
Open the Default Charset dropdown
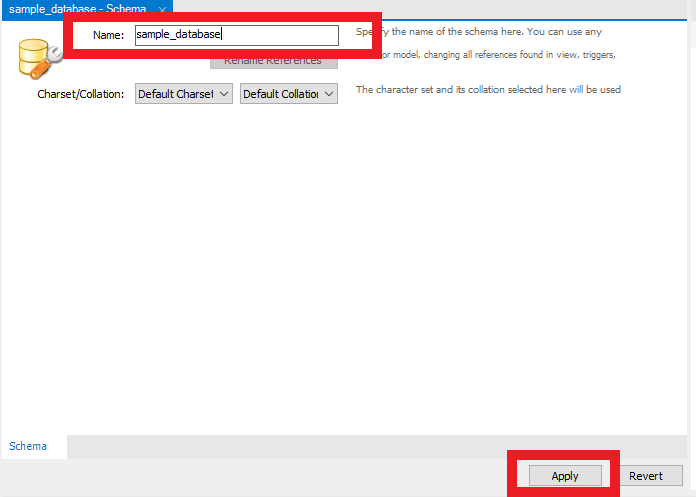[184, 94]
